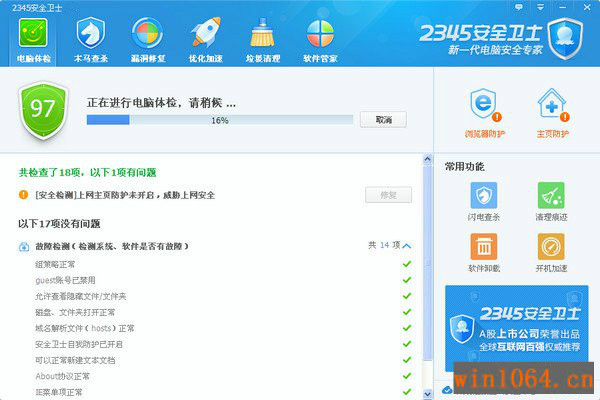This screenshot has width=600, height=400.
Task: Click the 16% scan progress bar
Action: point(220,120)
